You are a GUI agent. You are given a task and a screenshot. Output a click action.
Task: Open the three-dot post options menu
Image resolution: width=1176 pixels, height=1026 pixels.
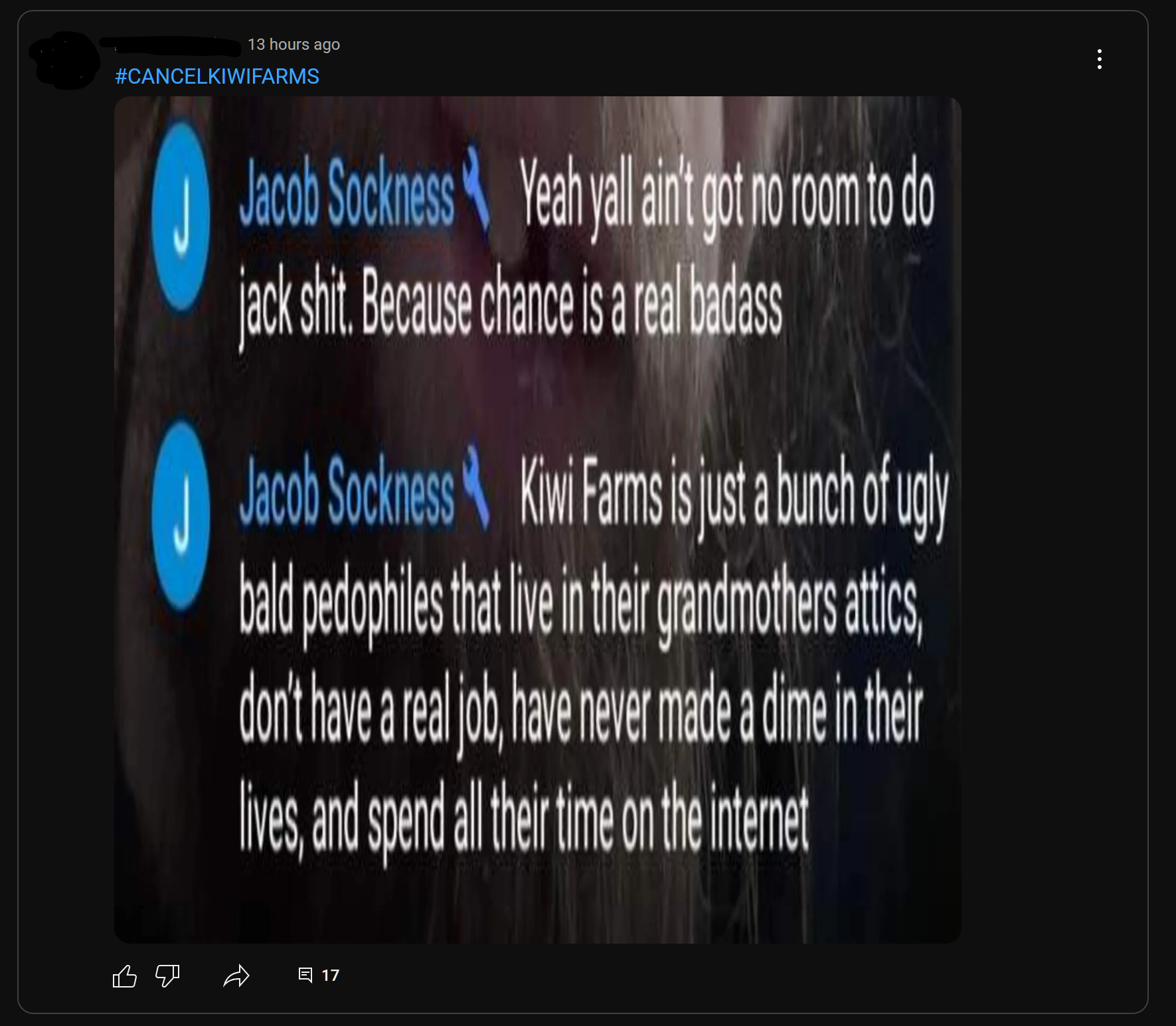(1100, 59)
